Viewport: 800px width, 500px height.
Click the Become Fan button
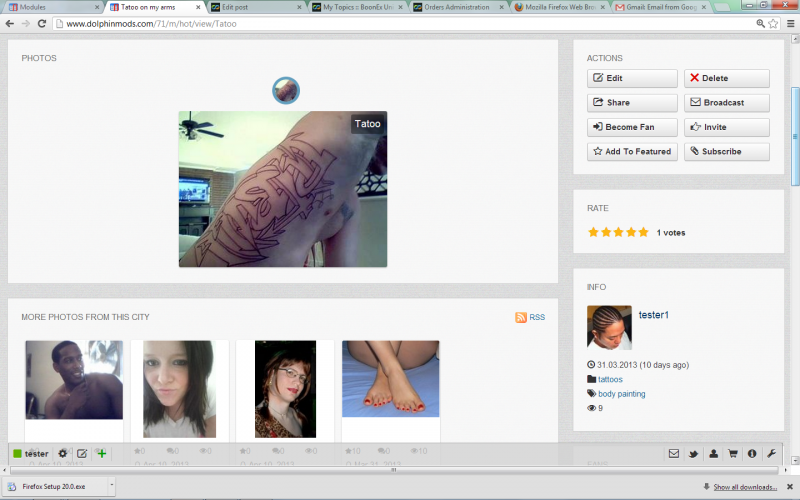632,127
